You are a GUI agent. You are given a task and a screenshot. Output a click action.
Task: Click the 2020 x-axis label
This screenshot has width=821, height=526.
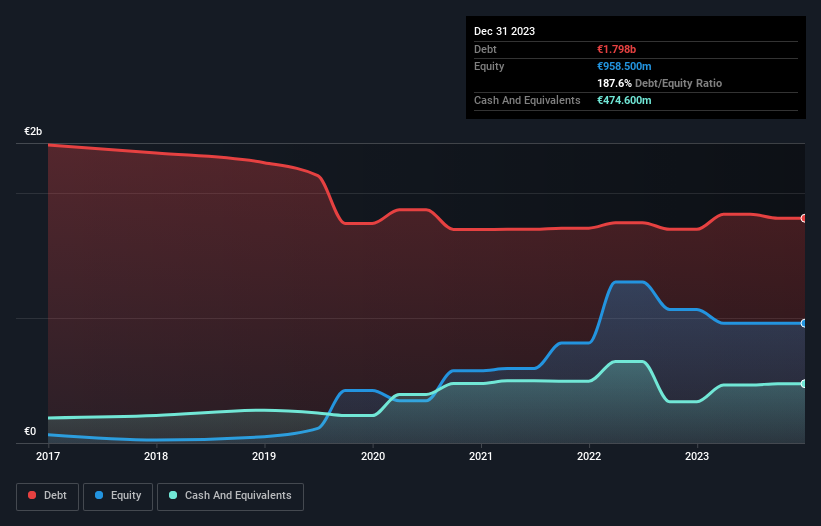coord(373,456)
